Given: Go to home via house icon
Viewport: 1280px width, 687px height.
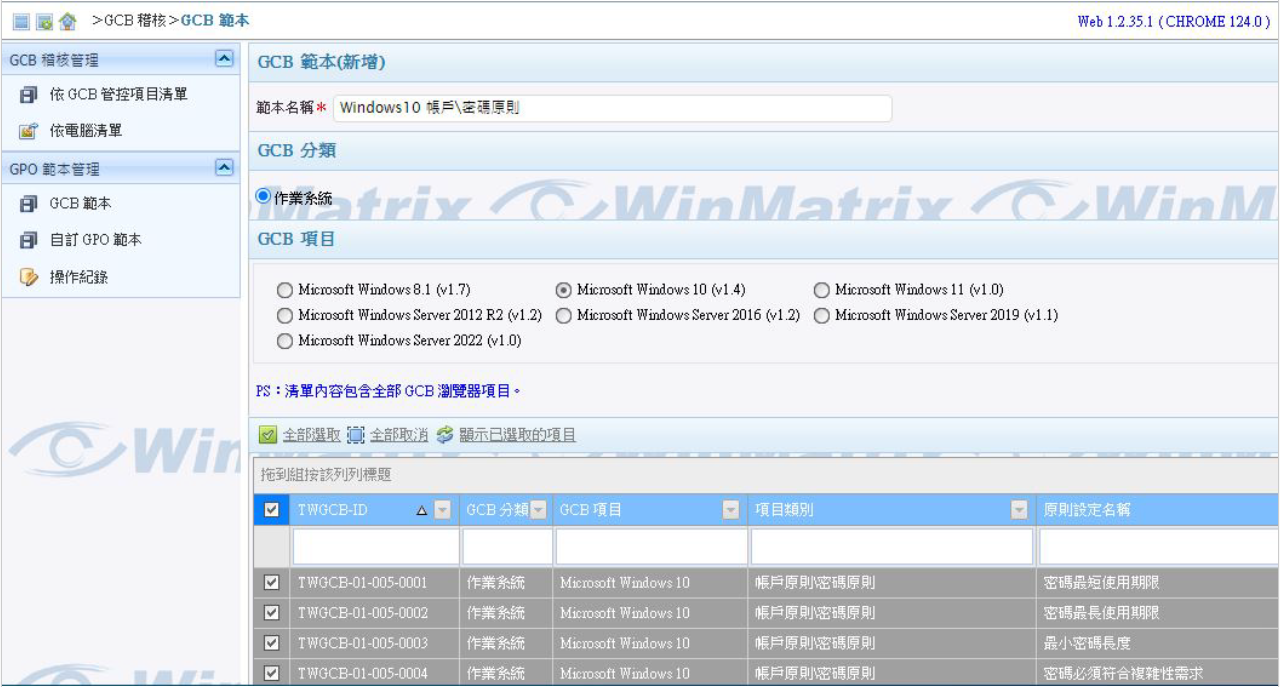Looking at the screenshot, I should coord(68,21).
